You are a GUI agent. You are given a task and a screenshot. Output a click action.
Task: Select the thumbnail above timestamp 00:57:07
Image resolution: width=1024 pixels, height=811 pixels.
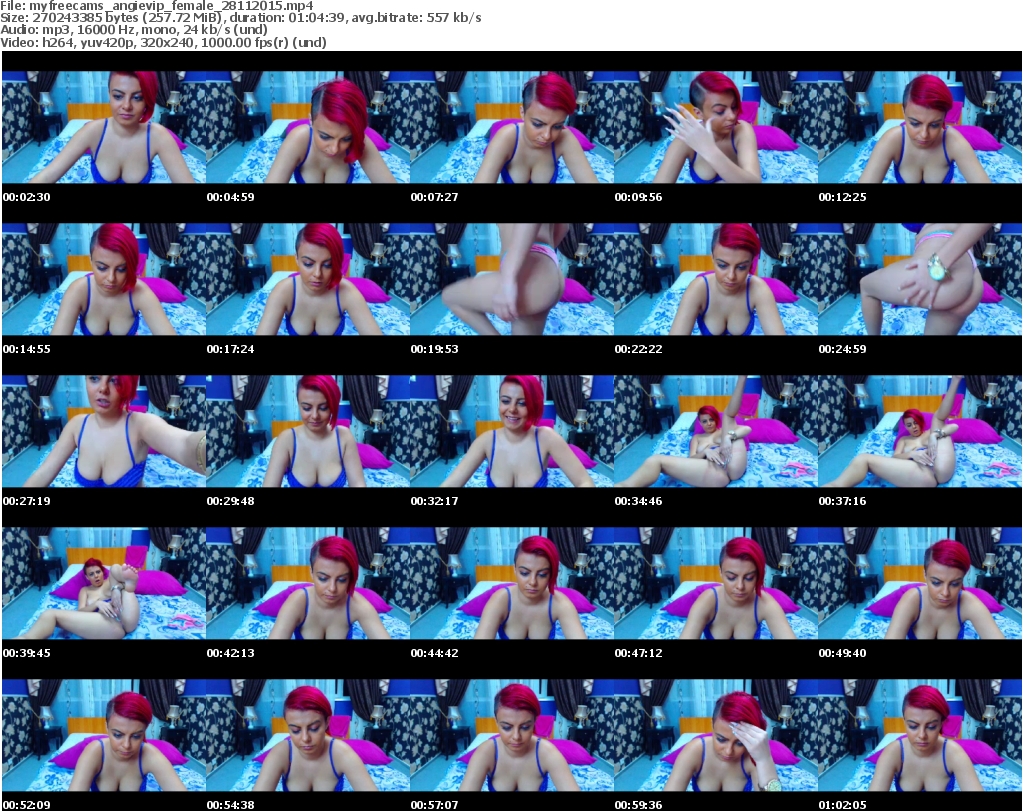pyautogui.click(x=512, y=735)
